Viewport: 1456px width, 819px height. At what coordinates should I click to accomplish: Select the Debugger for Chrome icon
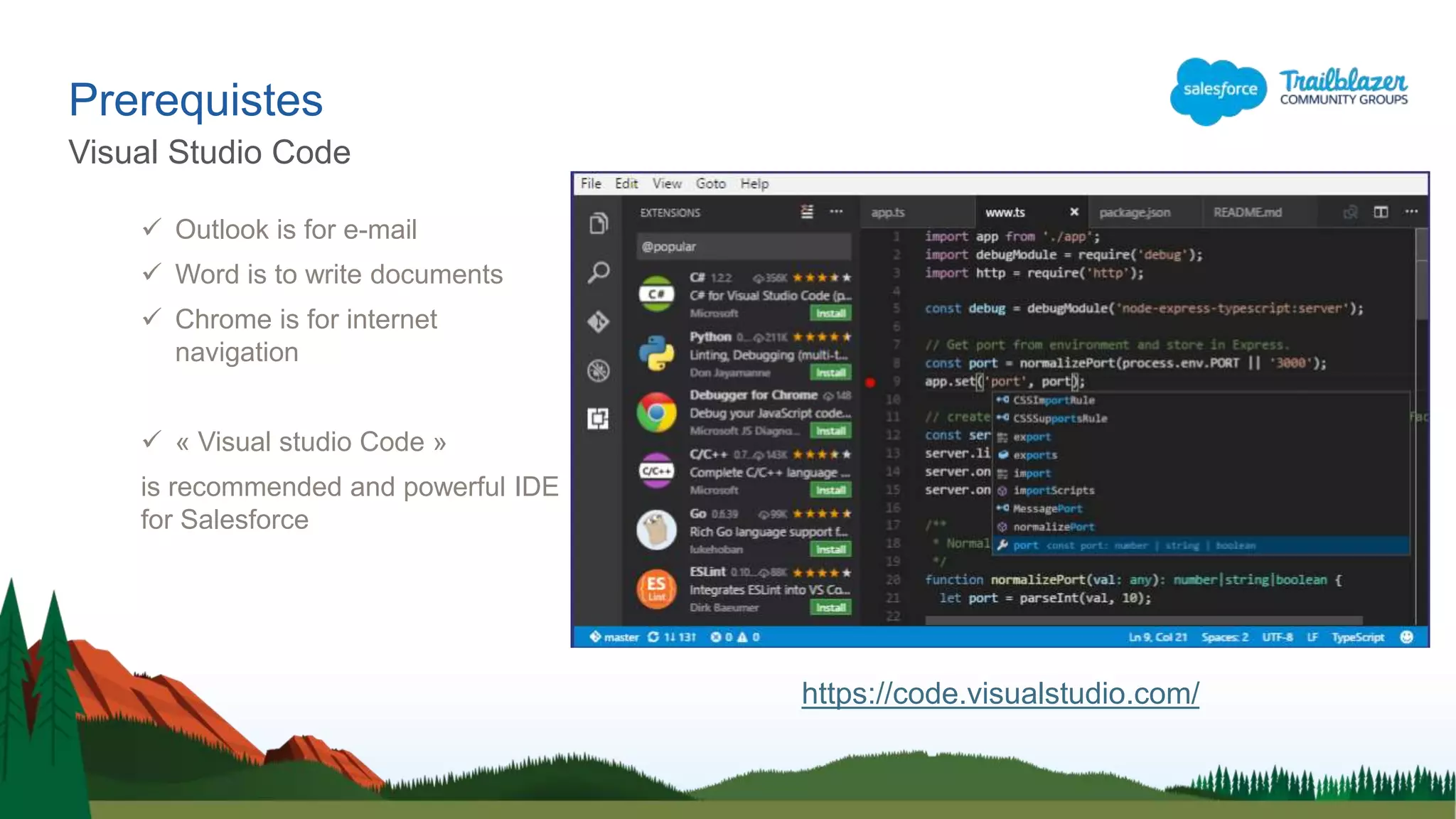click(656, 412)
